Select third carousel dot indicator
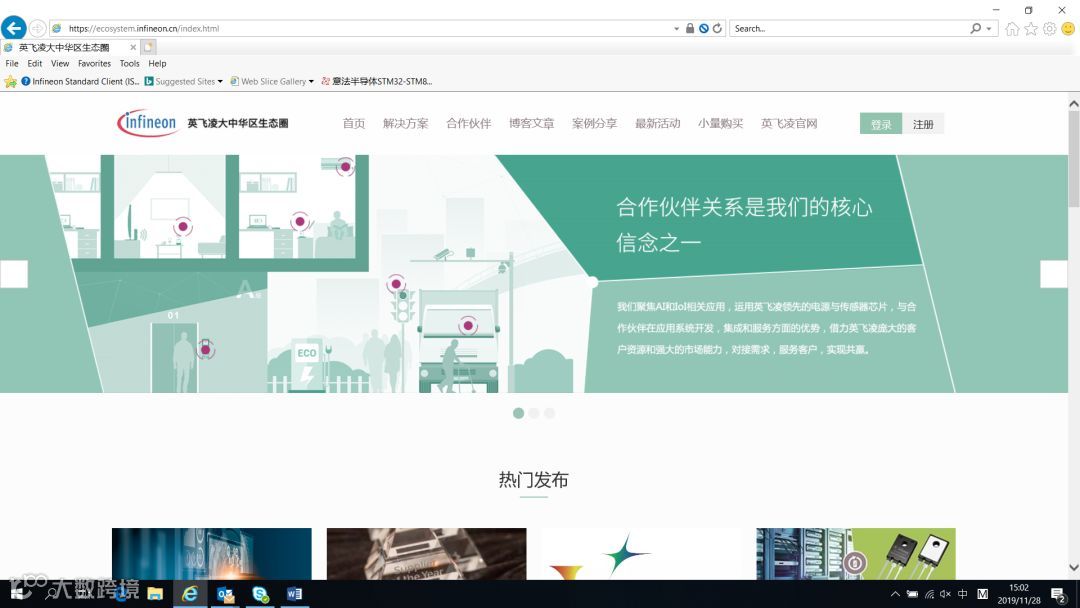This screenshot has width=1080, height=608. coord(549,413)
